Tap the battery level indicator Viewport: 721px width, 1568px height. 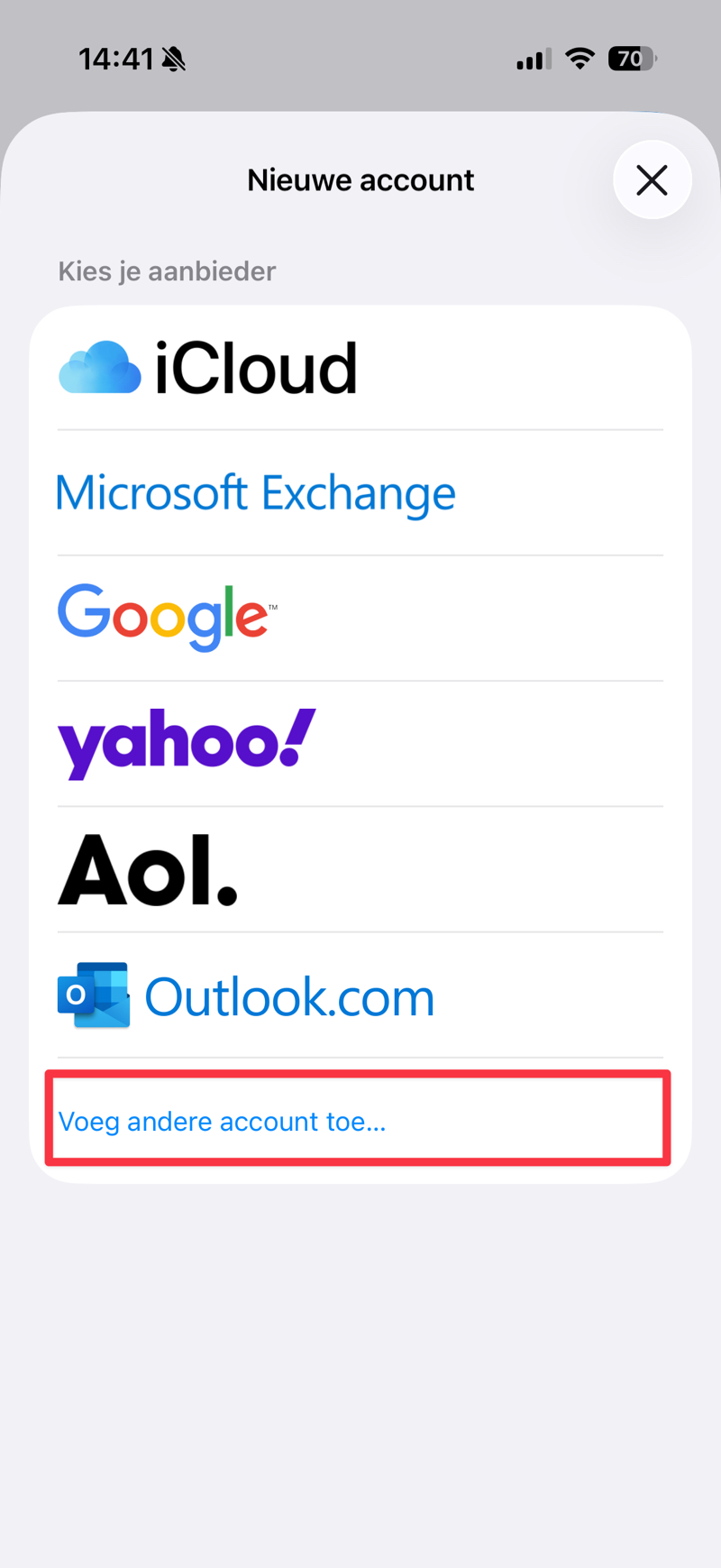[633, 59]
